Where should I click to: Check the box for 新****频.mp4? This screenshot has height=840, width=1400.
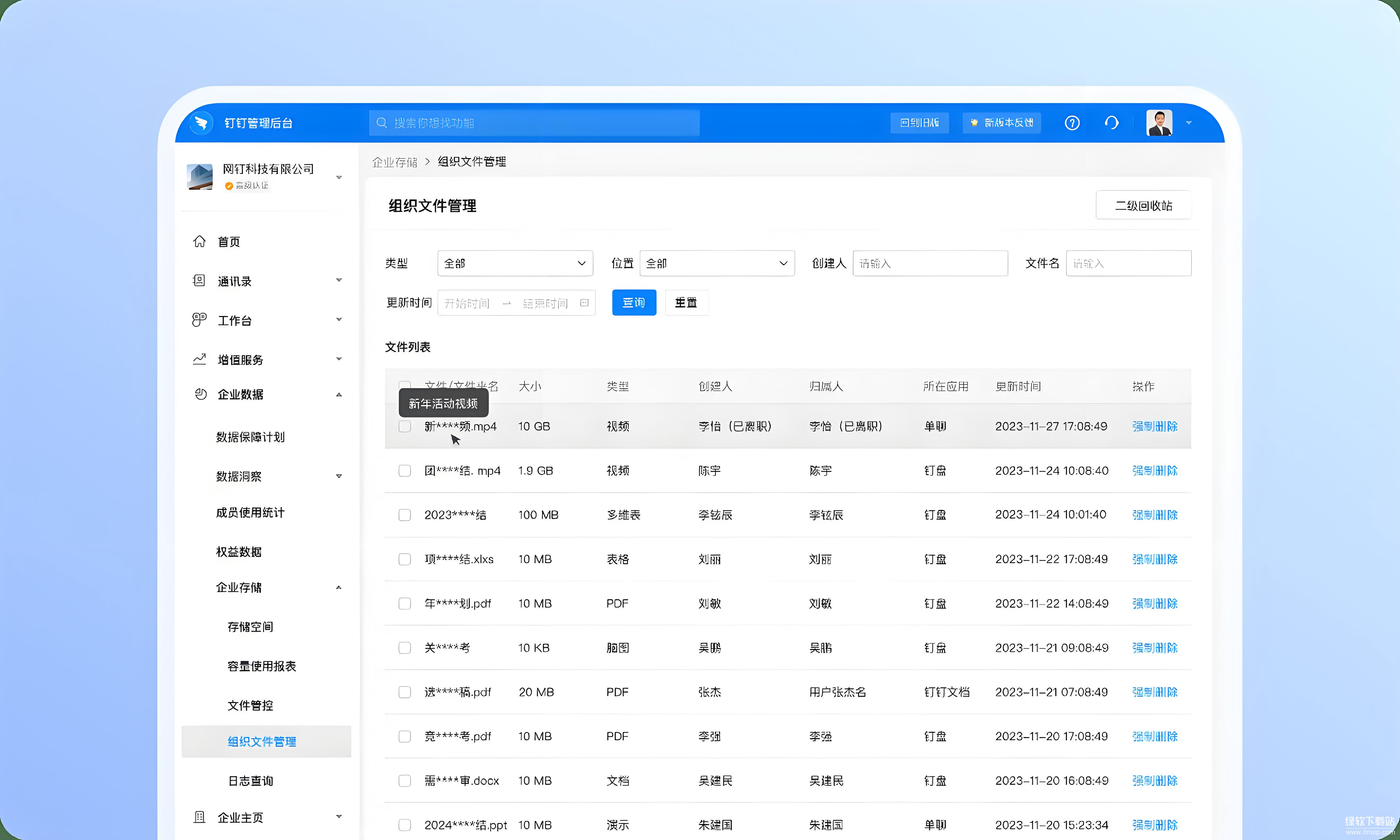point(405,426)
